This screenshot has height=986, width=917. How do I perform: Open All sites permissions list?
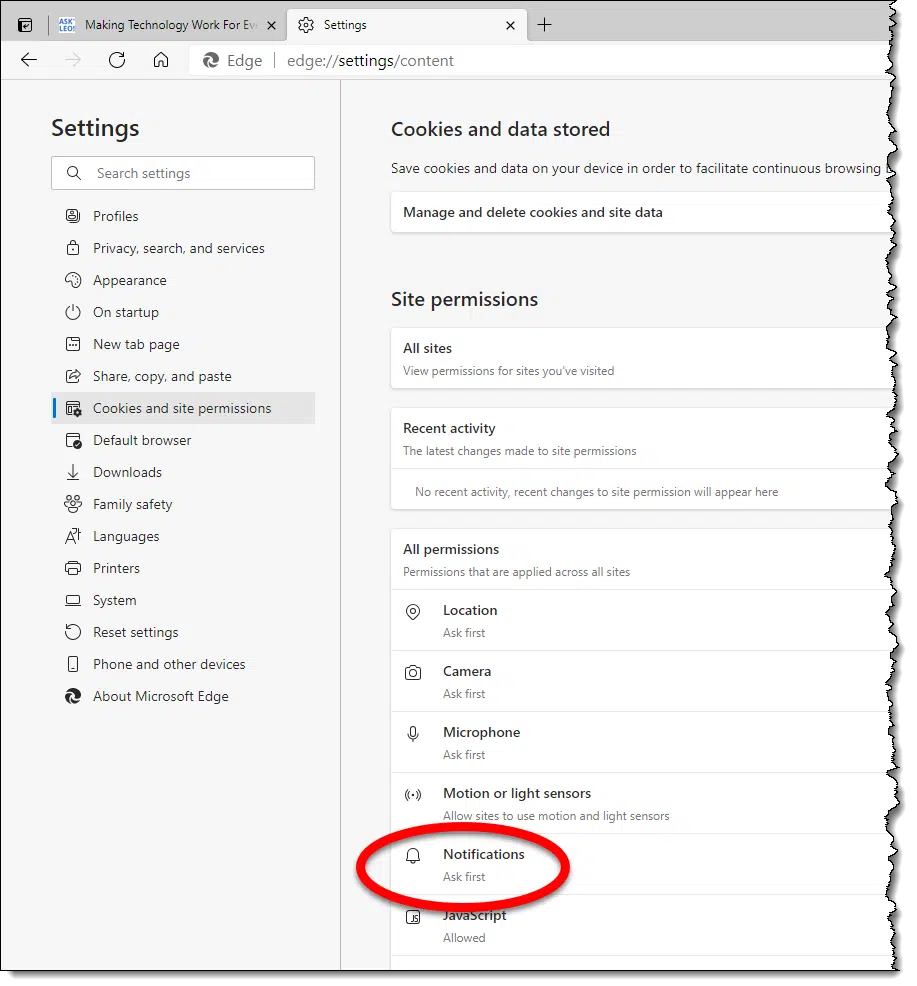coord(640,358)
